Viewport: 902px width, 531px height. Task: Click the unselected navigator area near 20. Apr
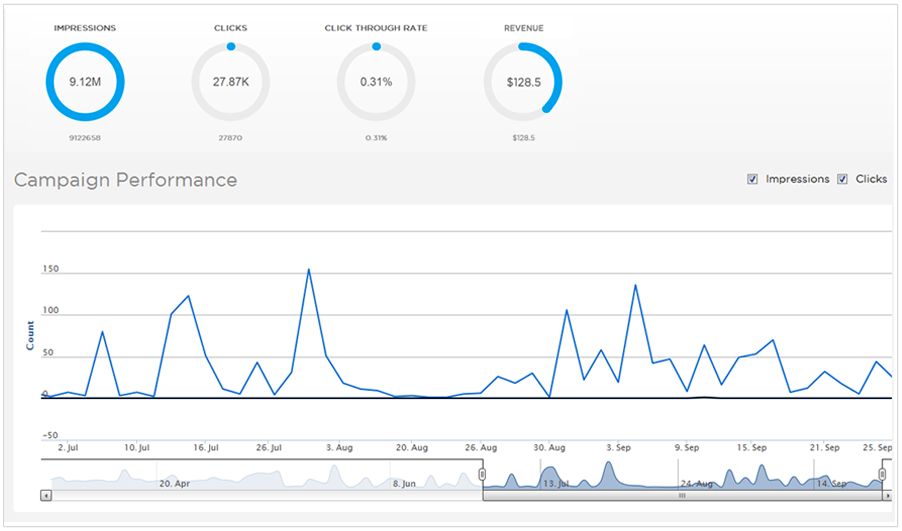click(x=174, y=482)
